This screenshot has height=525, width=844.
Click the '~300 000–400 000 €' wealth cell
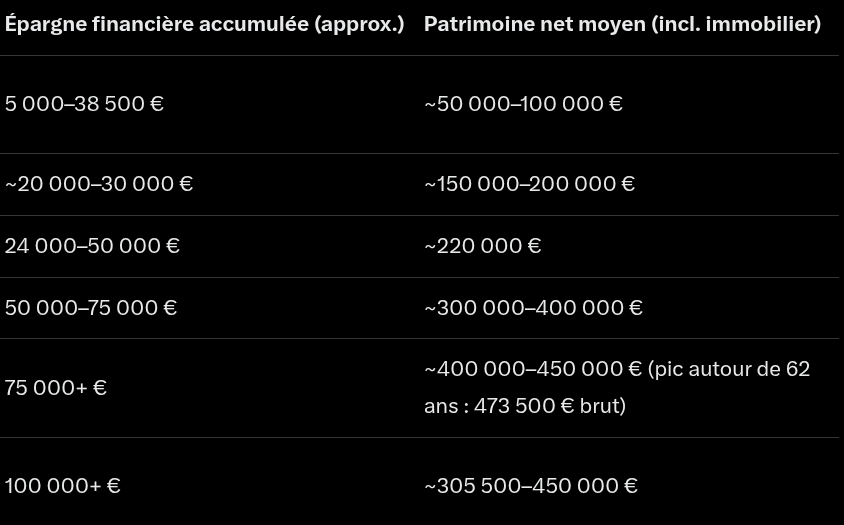pos(533,308)
